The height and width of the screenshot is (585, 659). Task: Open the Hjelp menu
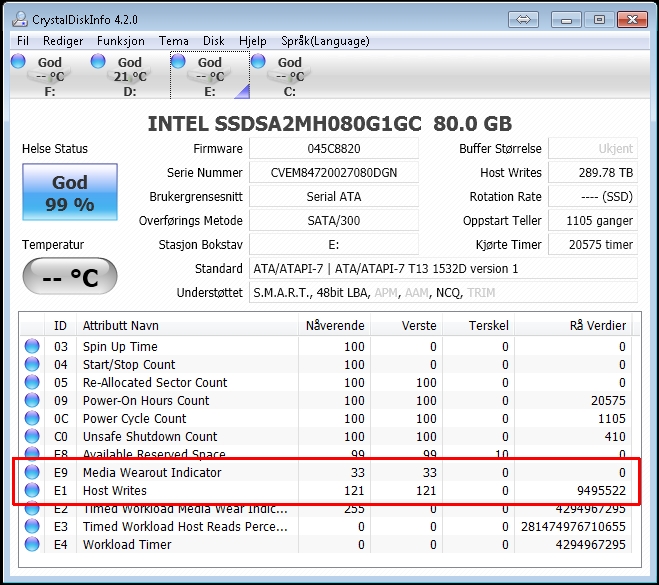click(x=253, y=41)
